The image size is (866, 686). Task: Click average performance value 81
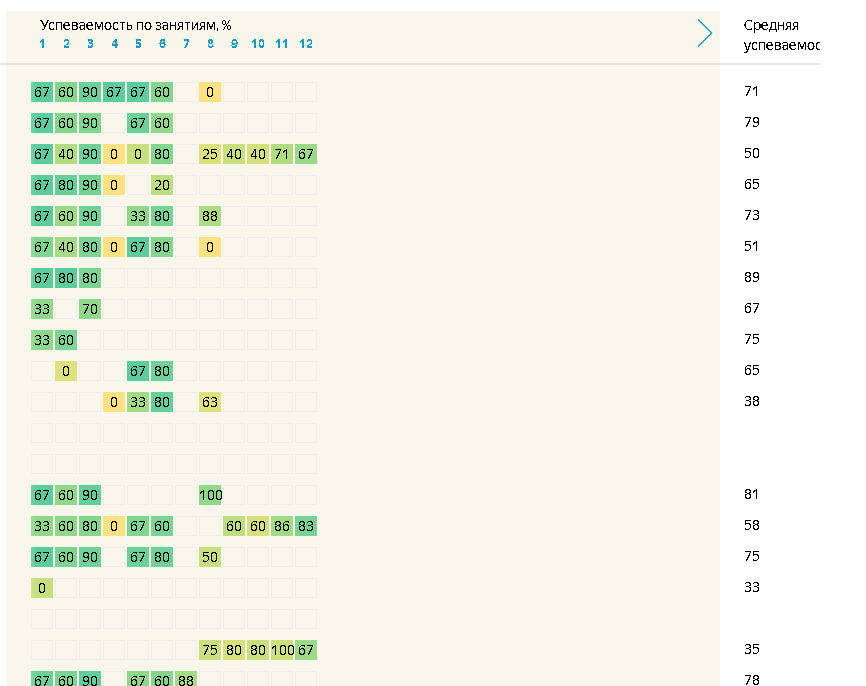752,494
